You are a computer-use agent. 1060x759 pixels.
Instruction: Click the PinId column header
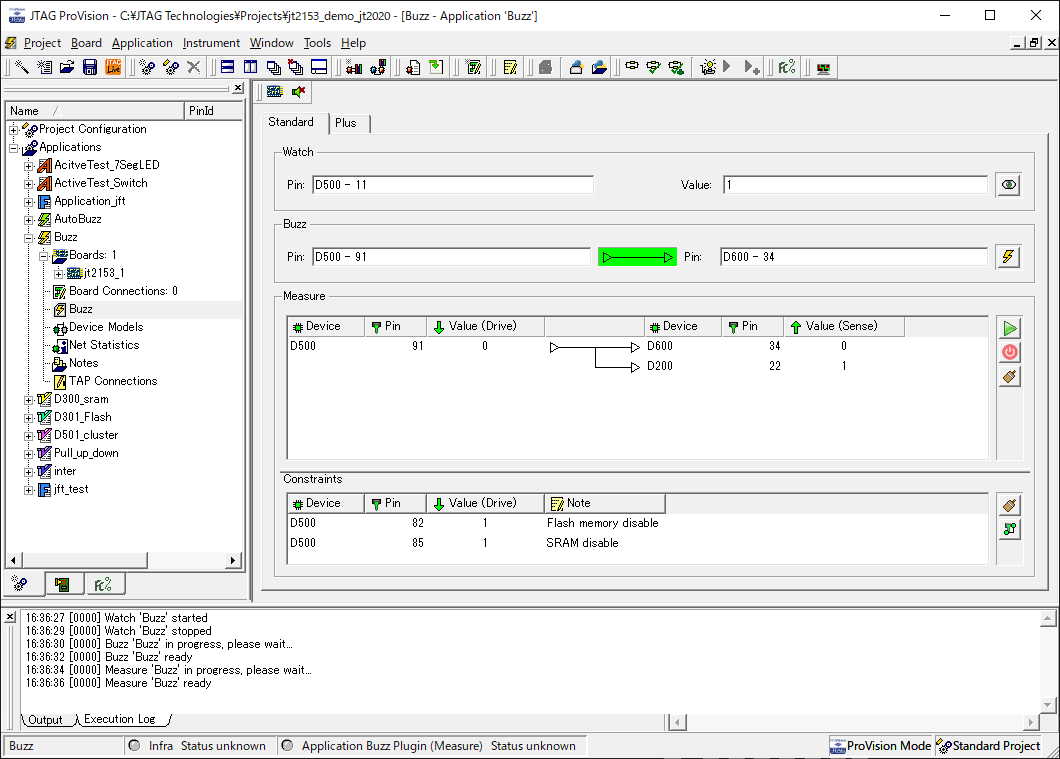point(213,111)
